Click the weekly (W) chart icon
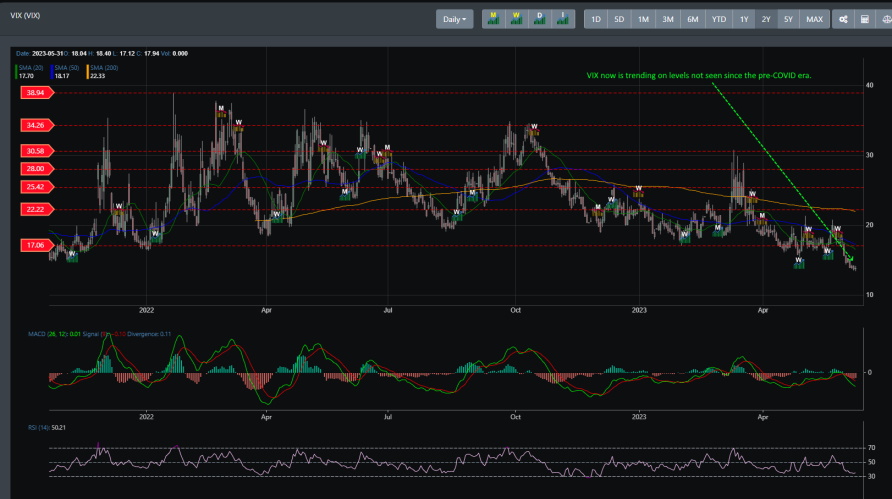This screenshot has height=499, width=892. (x=518, y=19)
